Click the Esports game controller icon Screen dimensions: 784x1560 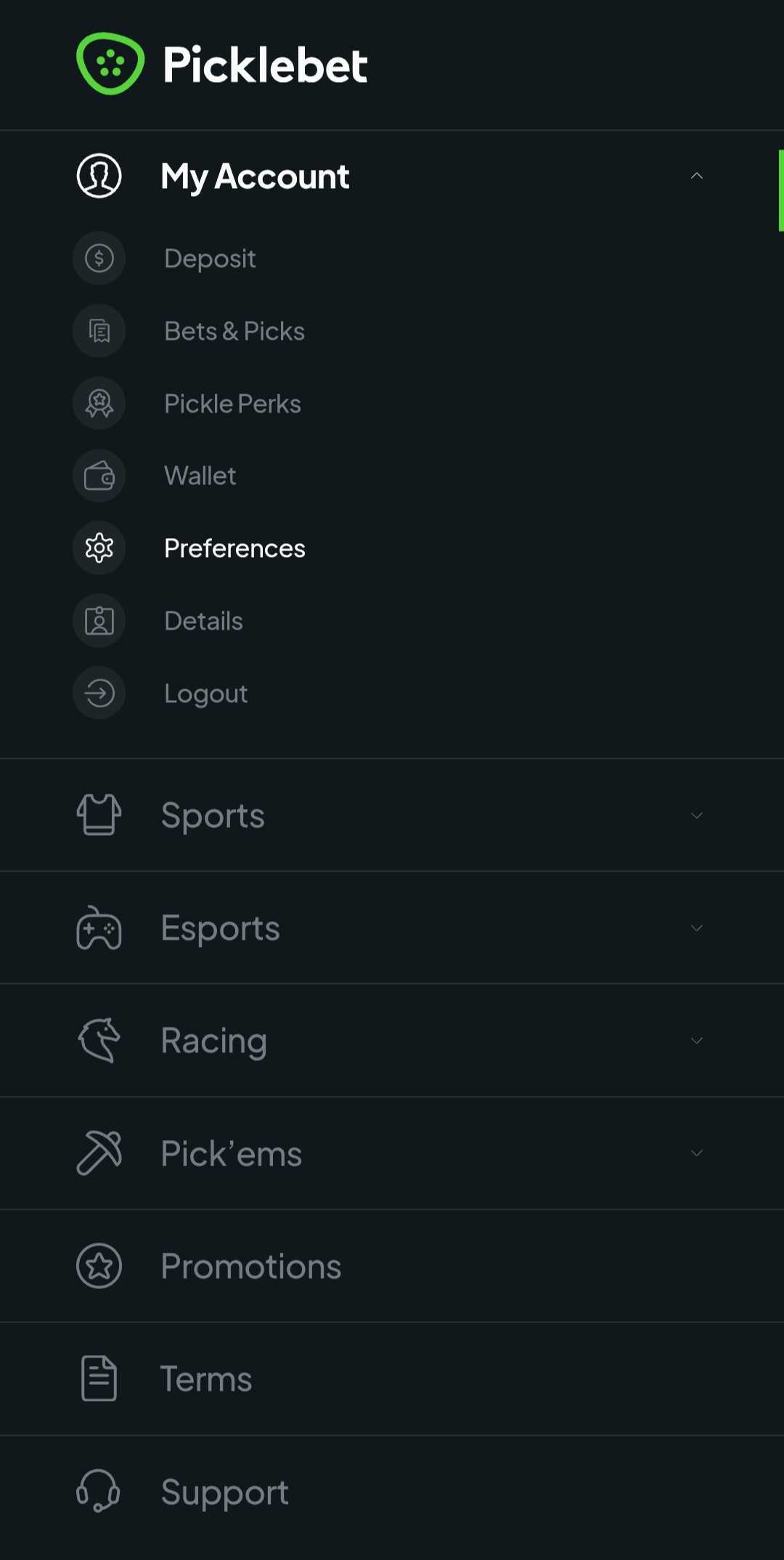(x=99, y=928)
